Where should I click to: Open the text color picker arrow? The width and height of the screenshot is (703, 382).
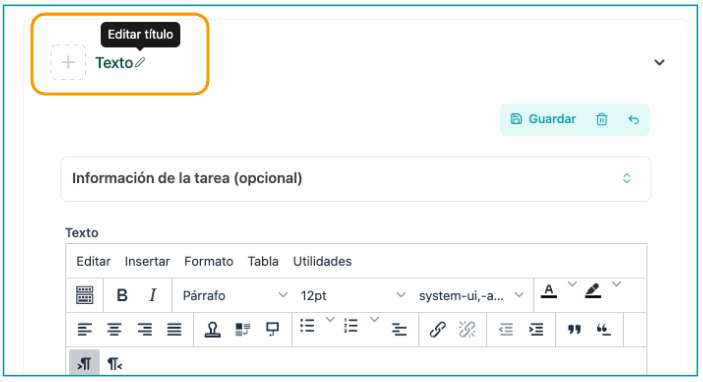tap(572, 284)
